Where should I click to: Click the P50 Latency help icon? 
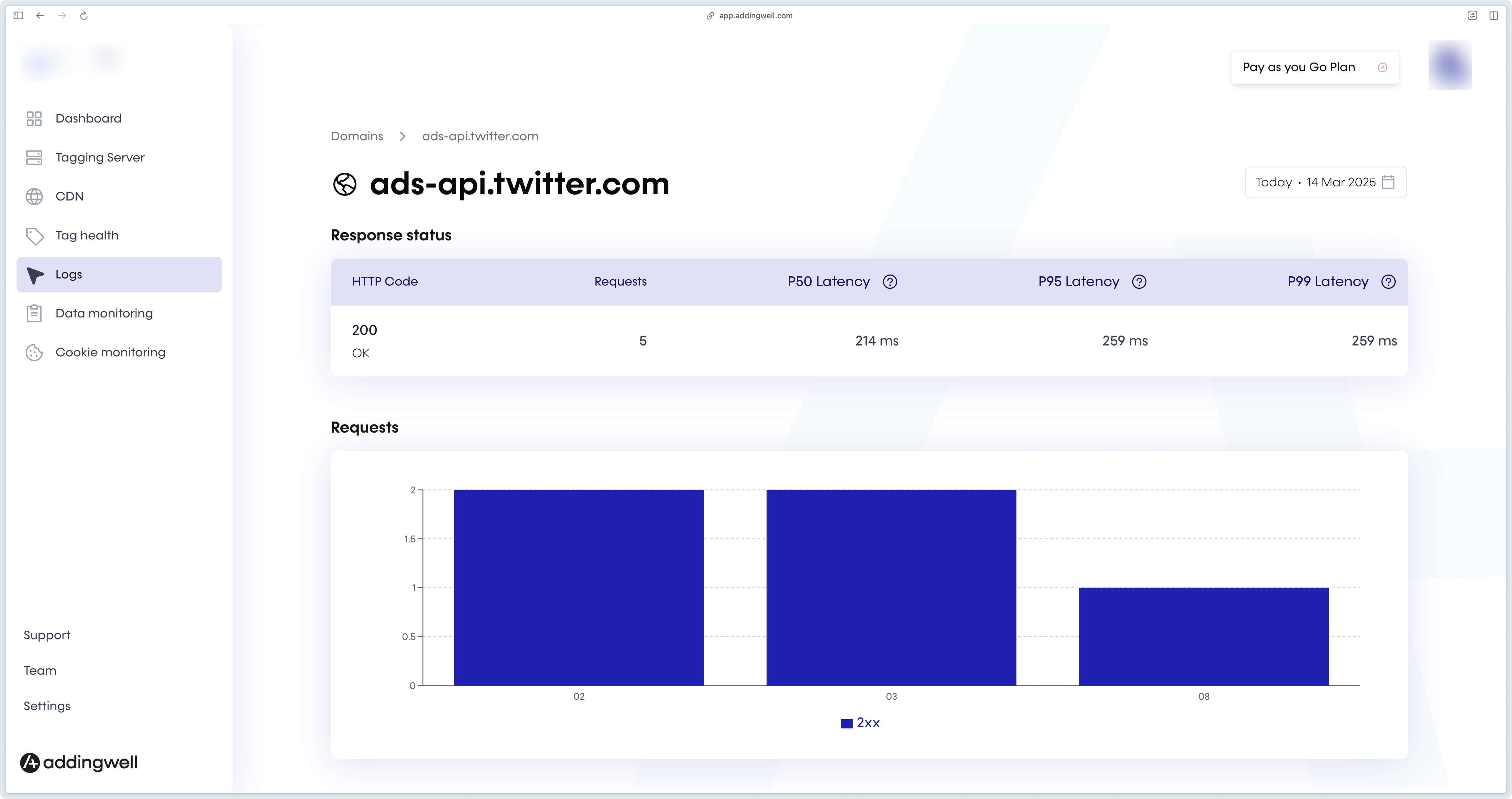890,282
